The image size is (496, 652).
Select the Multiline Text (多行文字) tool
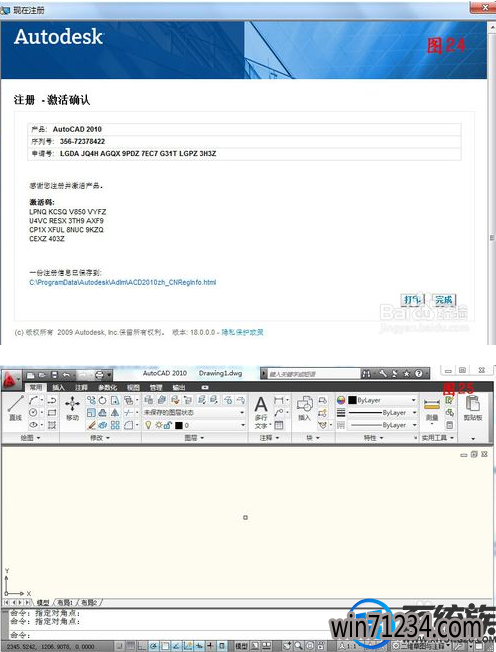pos(261,412)
